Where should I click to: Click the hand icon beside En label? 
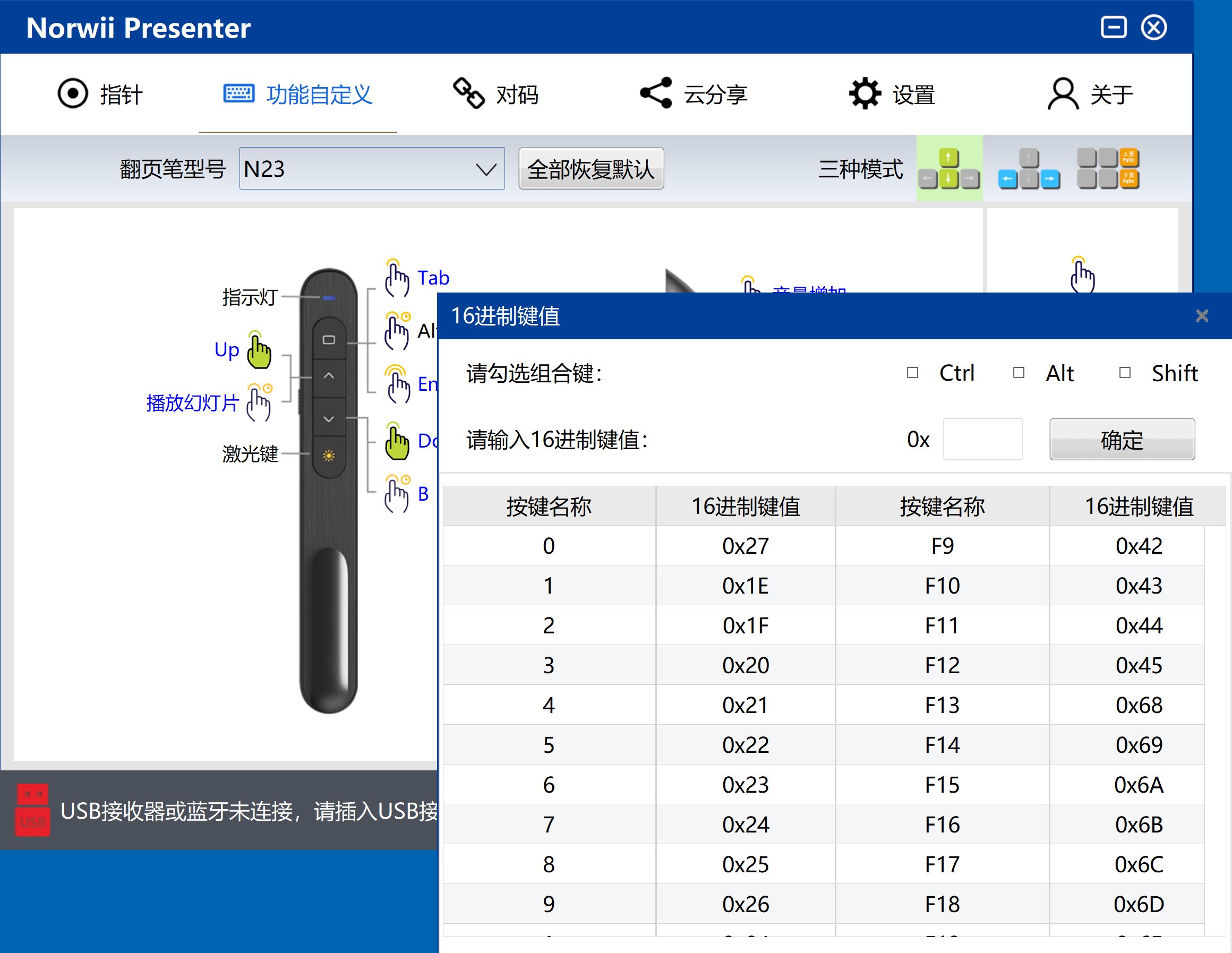[397, 384]
